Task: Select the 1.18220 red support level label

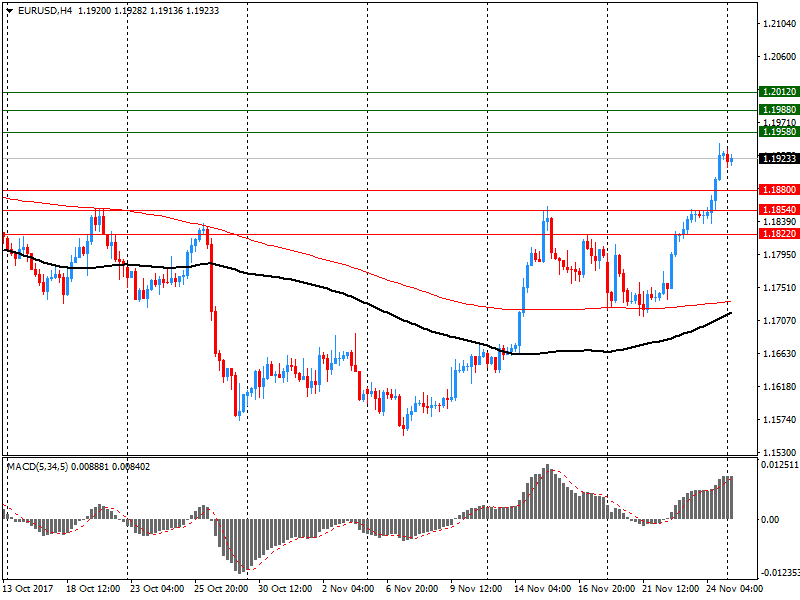Action: (779, 234)
